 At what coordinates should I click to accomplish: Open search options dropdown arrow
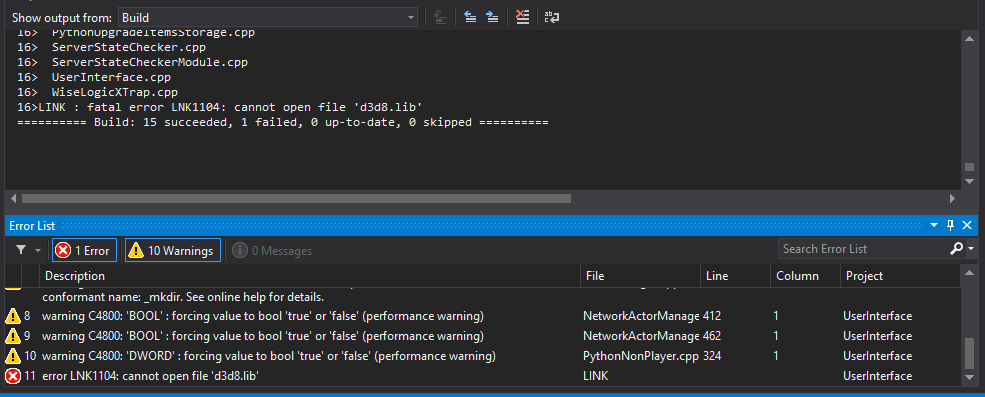(971, 249)
